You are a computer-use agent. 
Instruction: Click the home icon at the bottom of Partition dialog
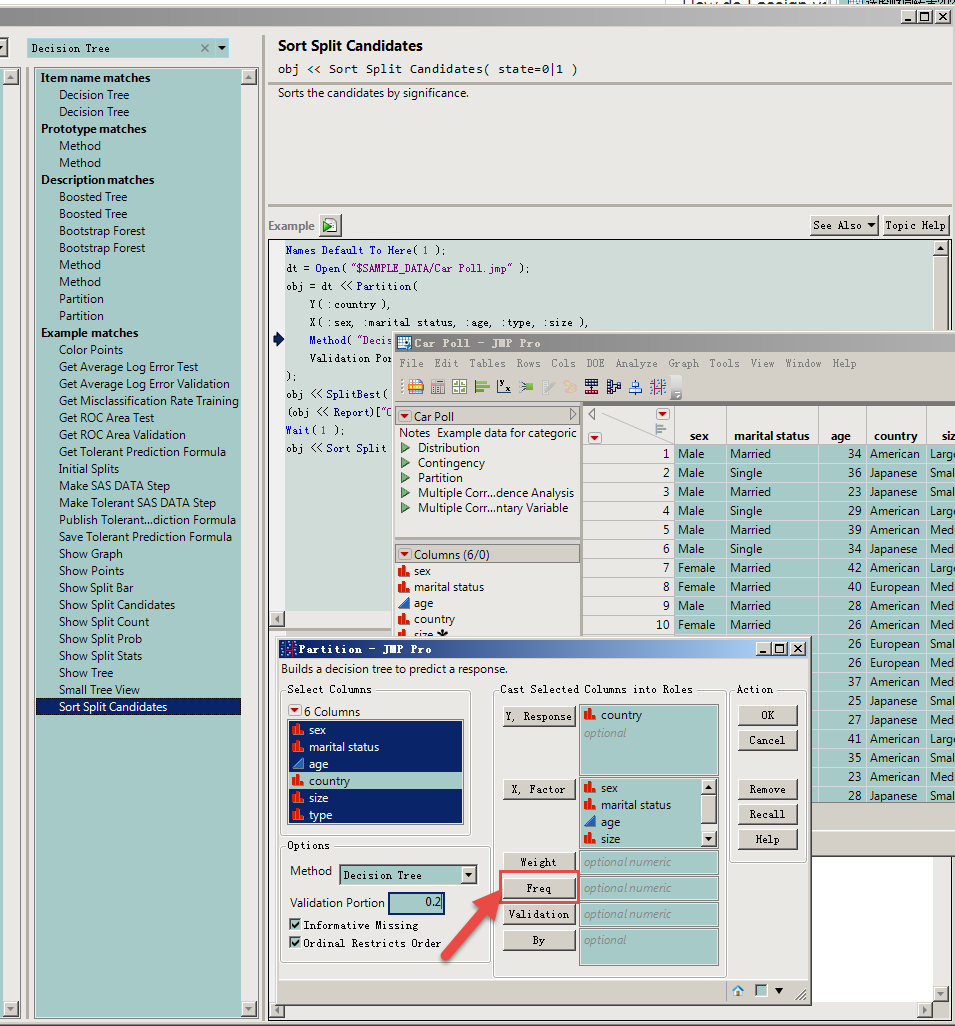tap(738, 991)
